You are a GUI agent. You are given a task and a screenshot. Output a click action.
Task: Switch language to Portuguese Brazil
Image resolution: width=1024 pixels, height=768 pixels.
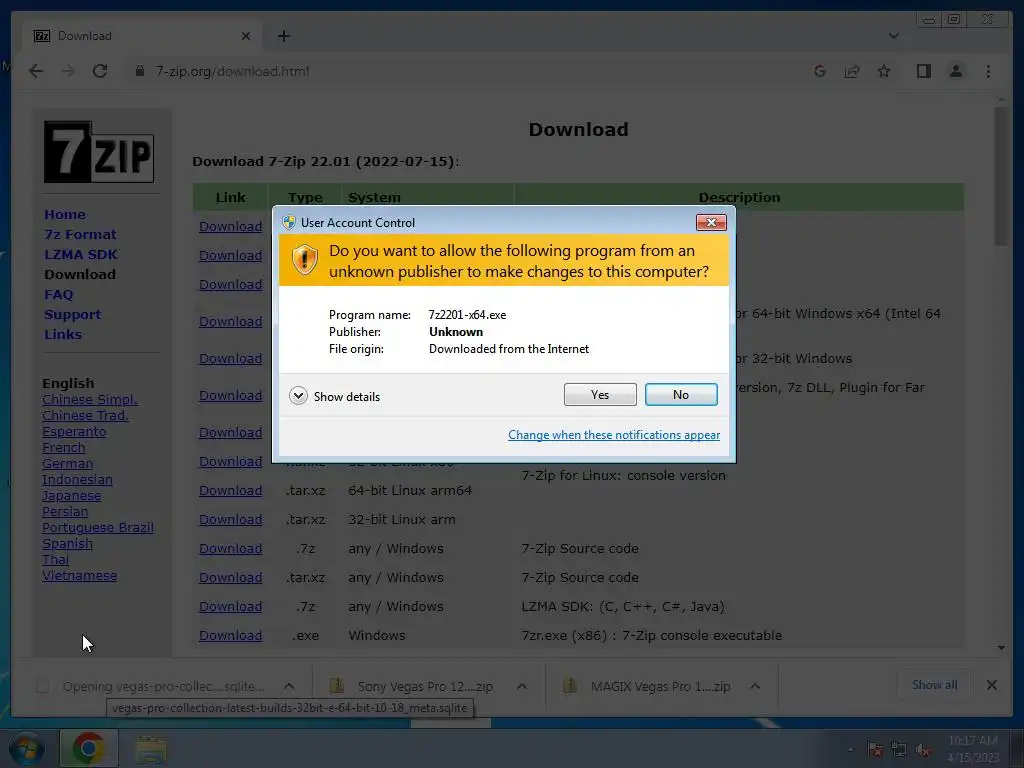click(97, 528)
